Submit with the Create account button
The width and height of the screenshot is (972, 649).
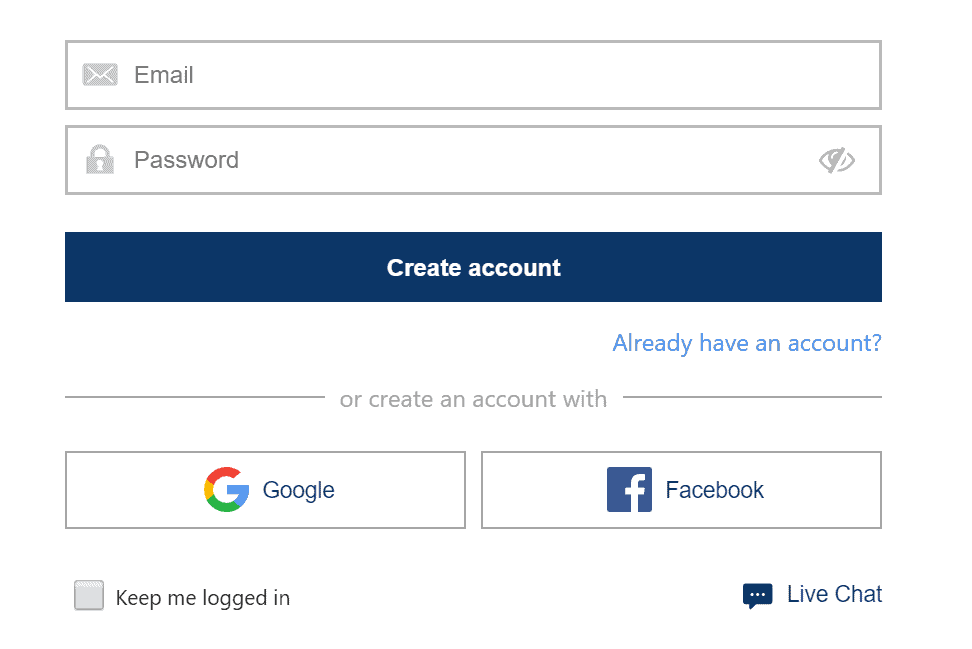pyautogui.click(x=474, y=267)
